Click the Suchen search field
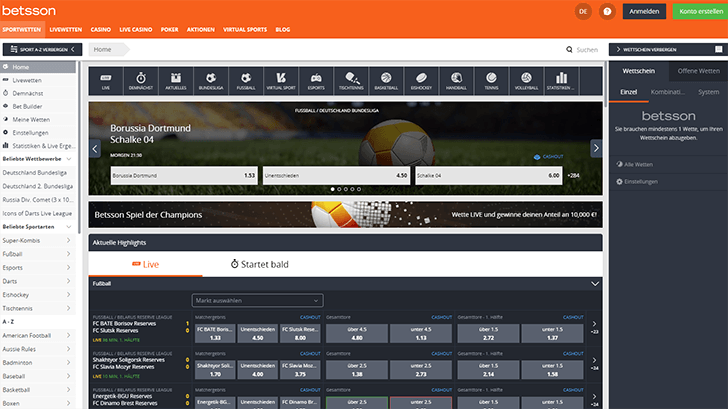The width and height of the screenshot is (728, 409). (587, 50)
